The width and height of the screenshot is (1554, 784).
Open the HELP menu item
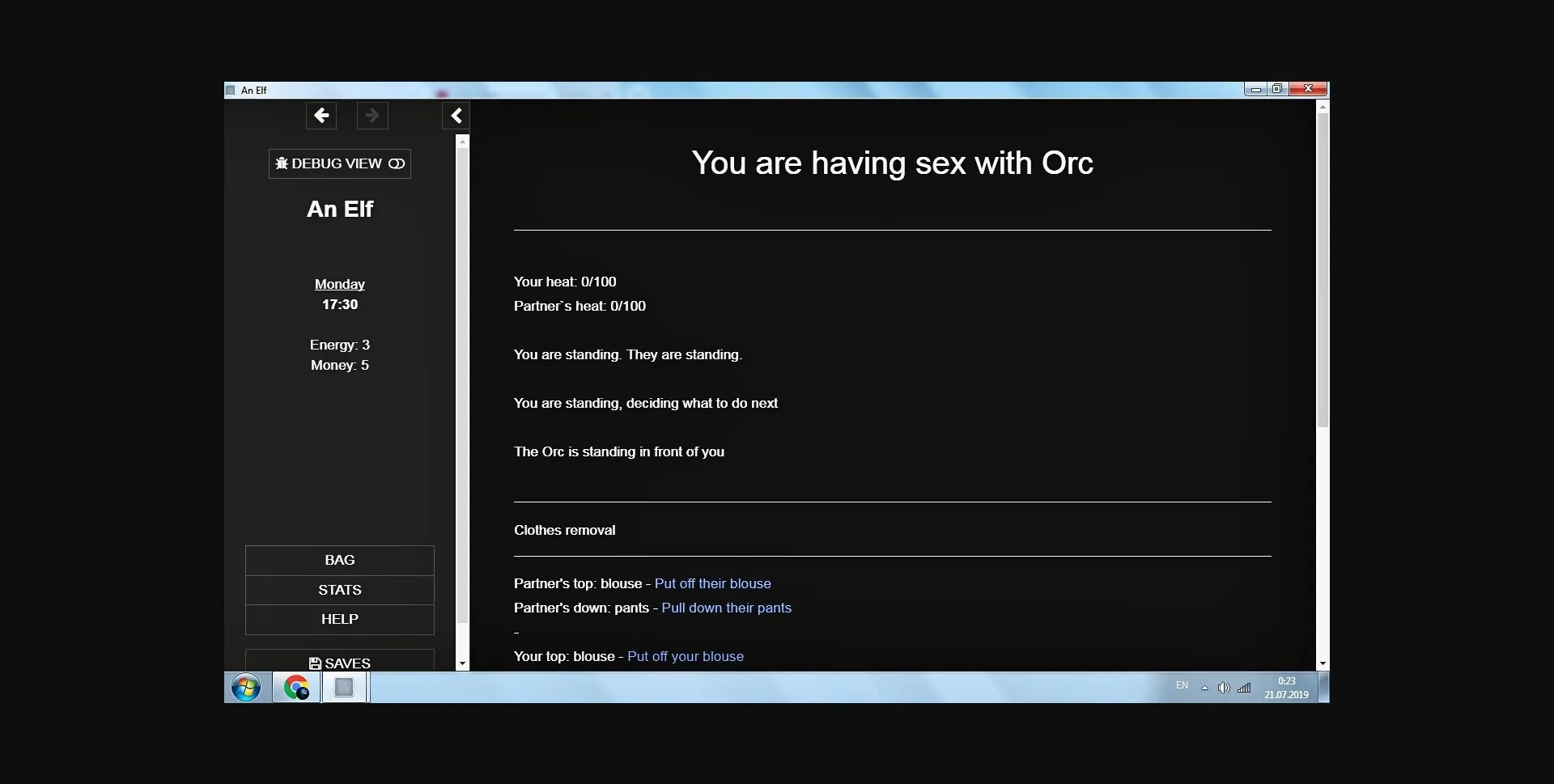pyautogui.click(x=340, y=619)
